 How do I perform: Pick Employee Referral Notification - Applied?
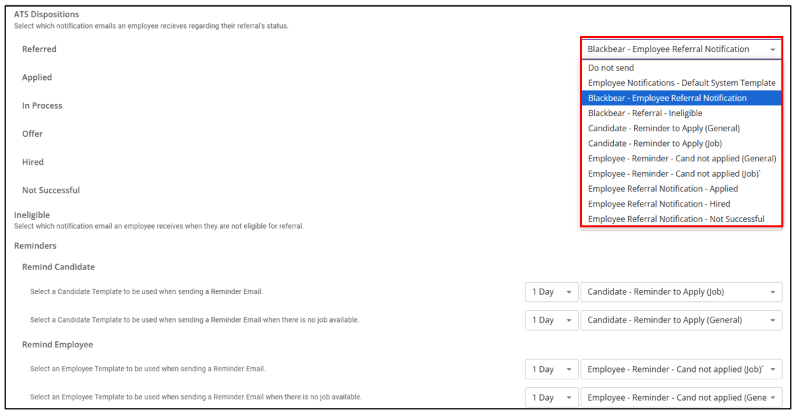click(x=681, y=189)
